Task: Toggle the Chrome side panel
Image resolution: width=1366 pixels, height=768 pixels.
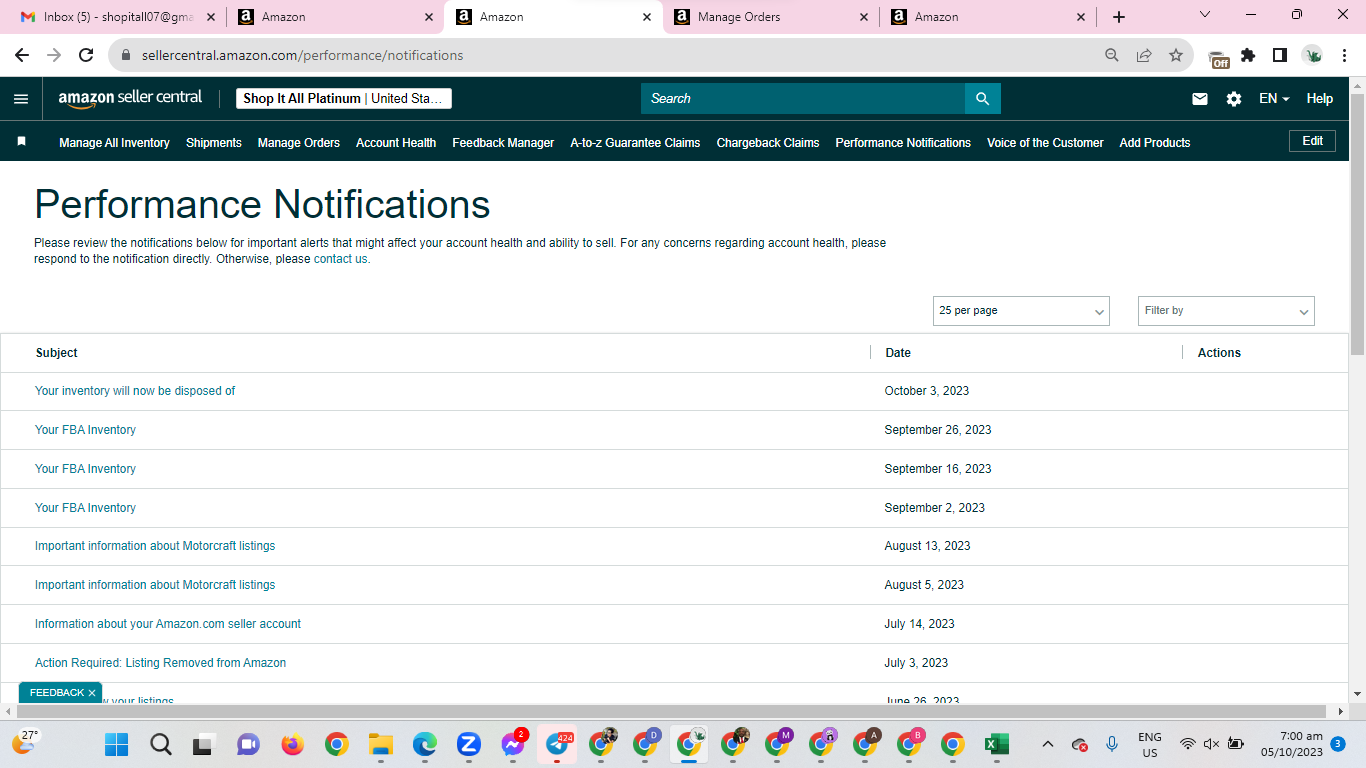Action: tap(1279, 56)
